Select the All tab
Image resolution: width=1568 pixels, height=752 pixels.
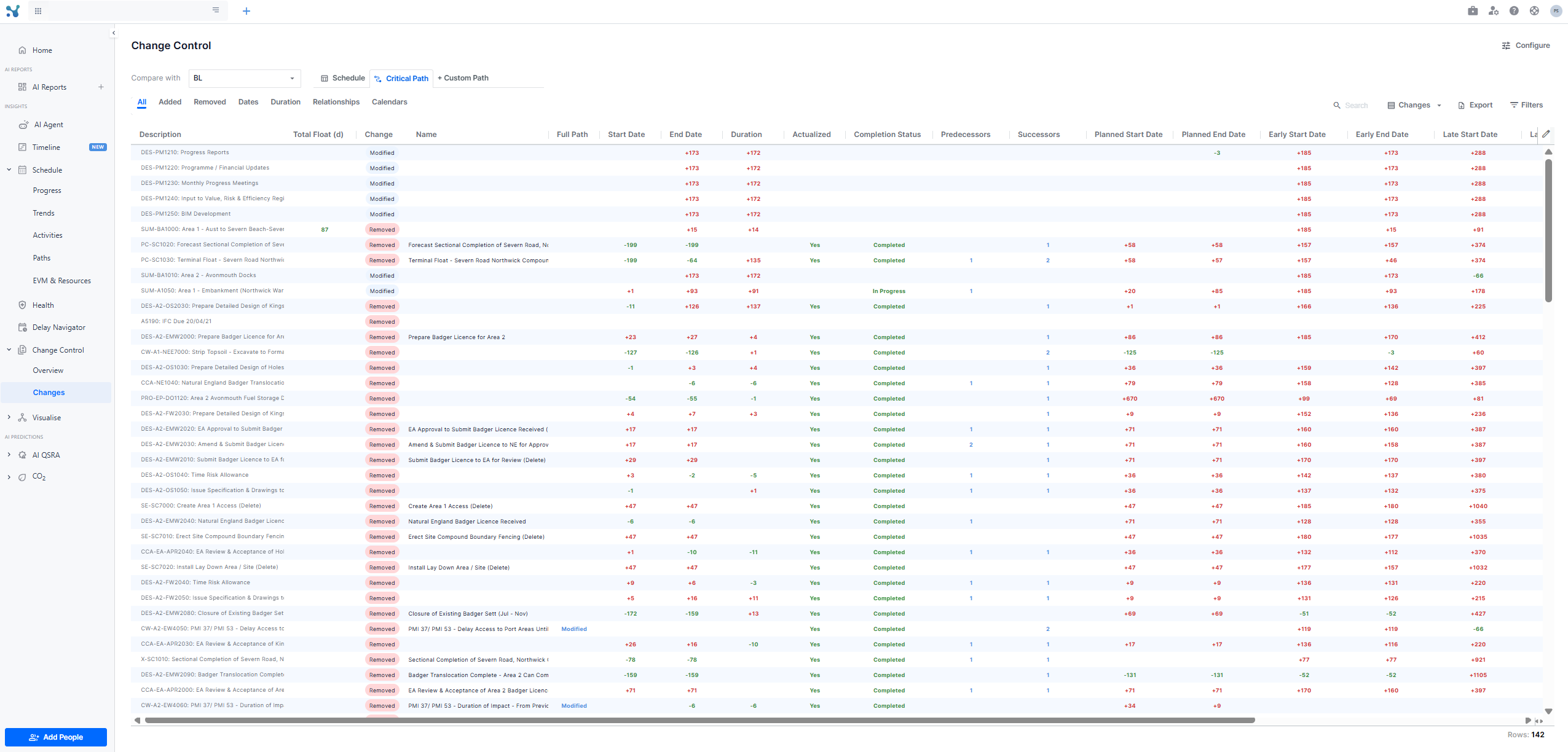tap(142, 102)
